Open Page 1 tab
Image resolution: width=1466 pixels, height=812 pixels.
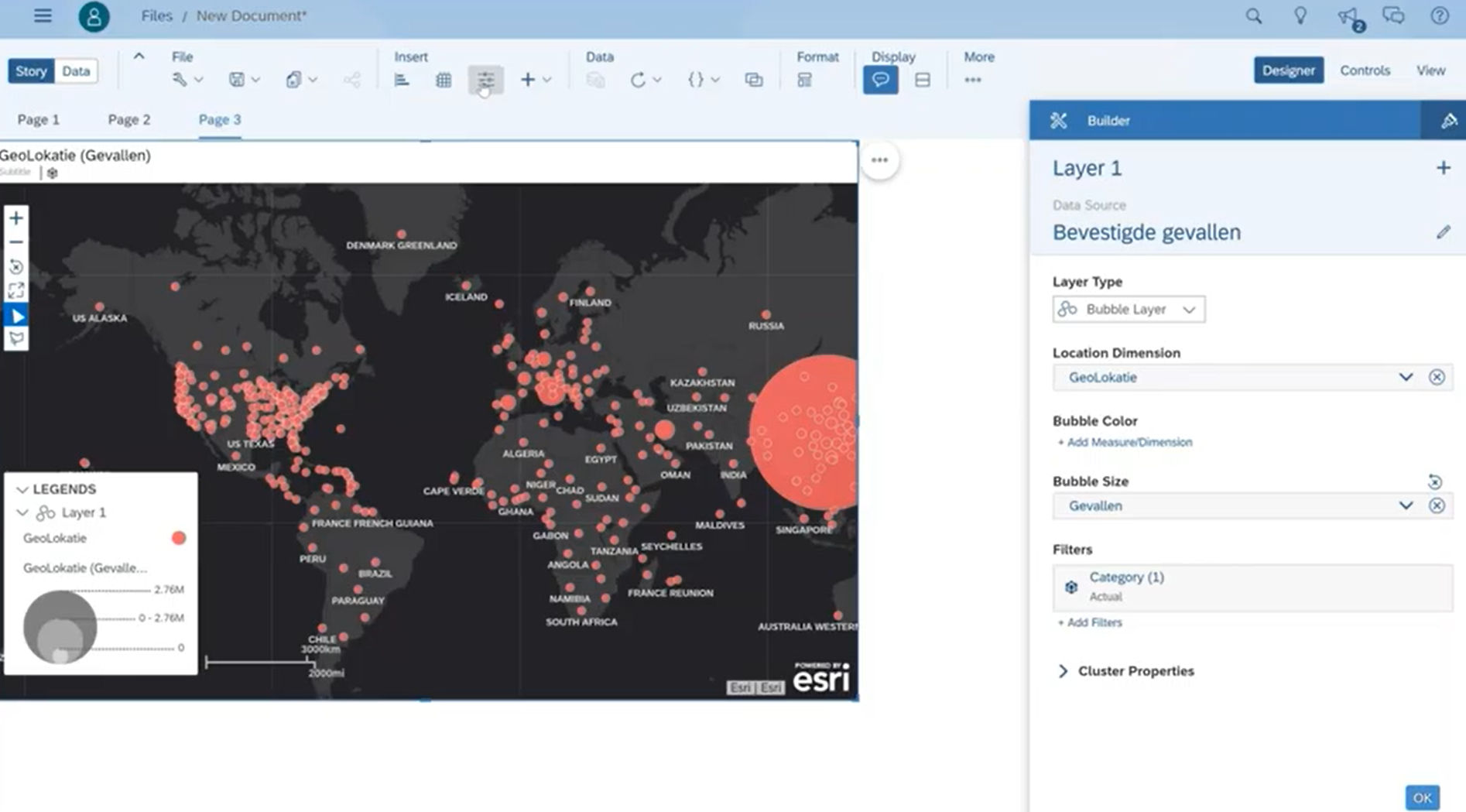39,119
